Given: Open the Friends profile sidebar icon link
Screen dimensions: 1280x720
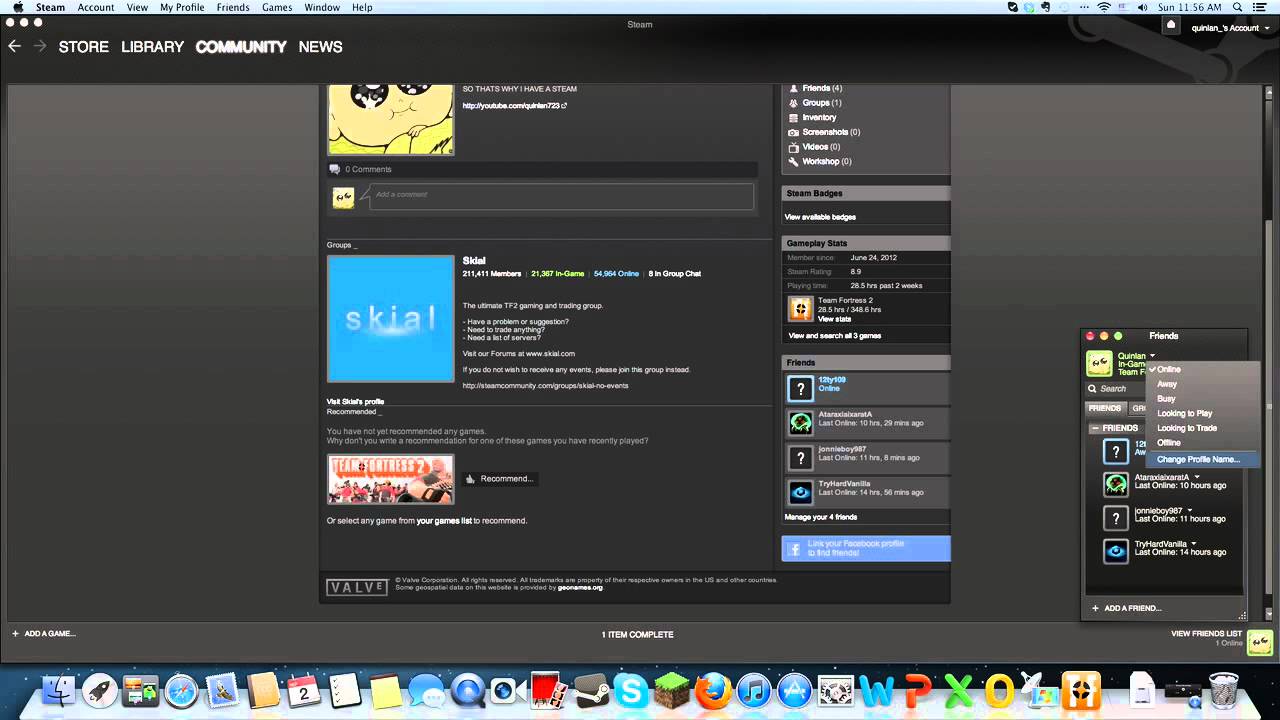Looking at the screenshot, I should 794,88.
